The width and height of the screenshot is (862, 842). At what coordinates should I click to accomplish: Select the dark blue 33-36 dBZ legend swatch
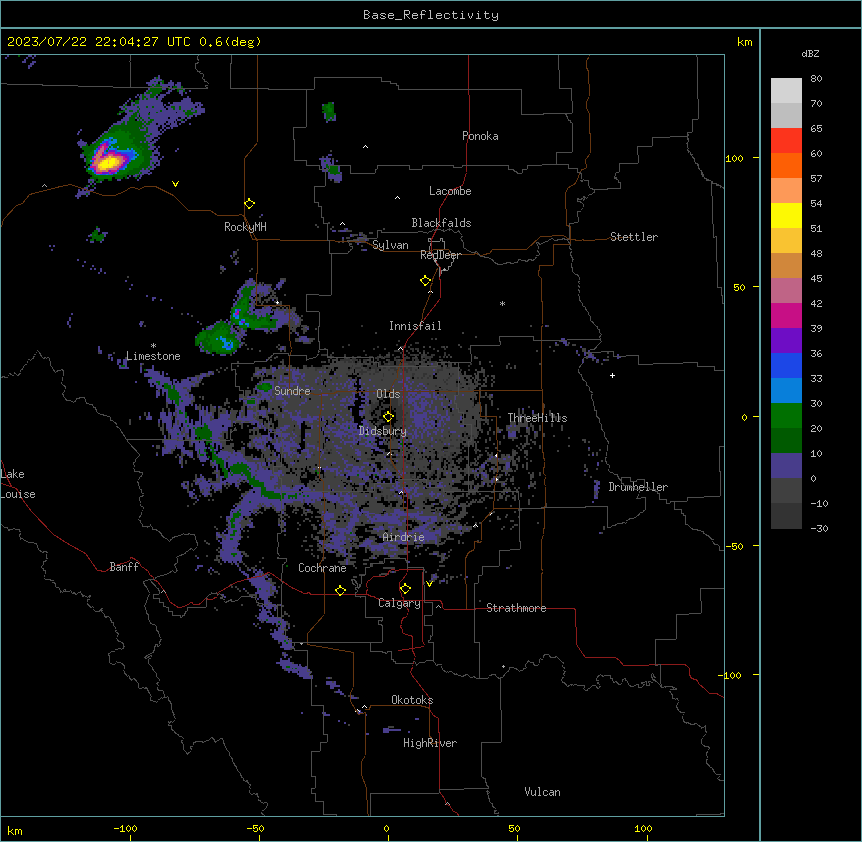(786, 365)
